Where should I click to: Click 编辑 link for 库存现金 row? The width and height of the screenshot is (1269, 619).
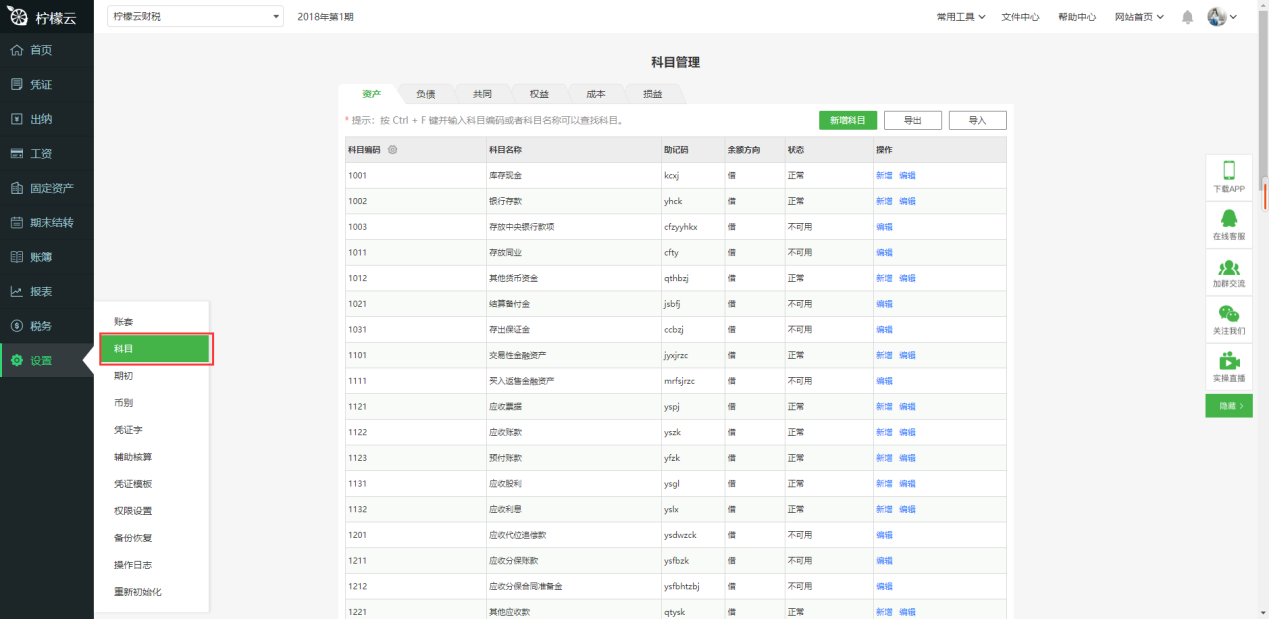click(907, 175)
